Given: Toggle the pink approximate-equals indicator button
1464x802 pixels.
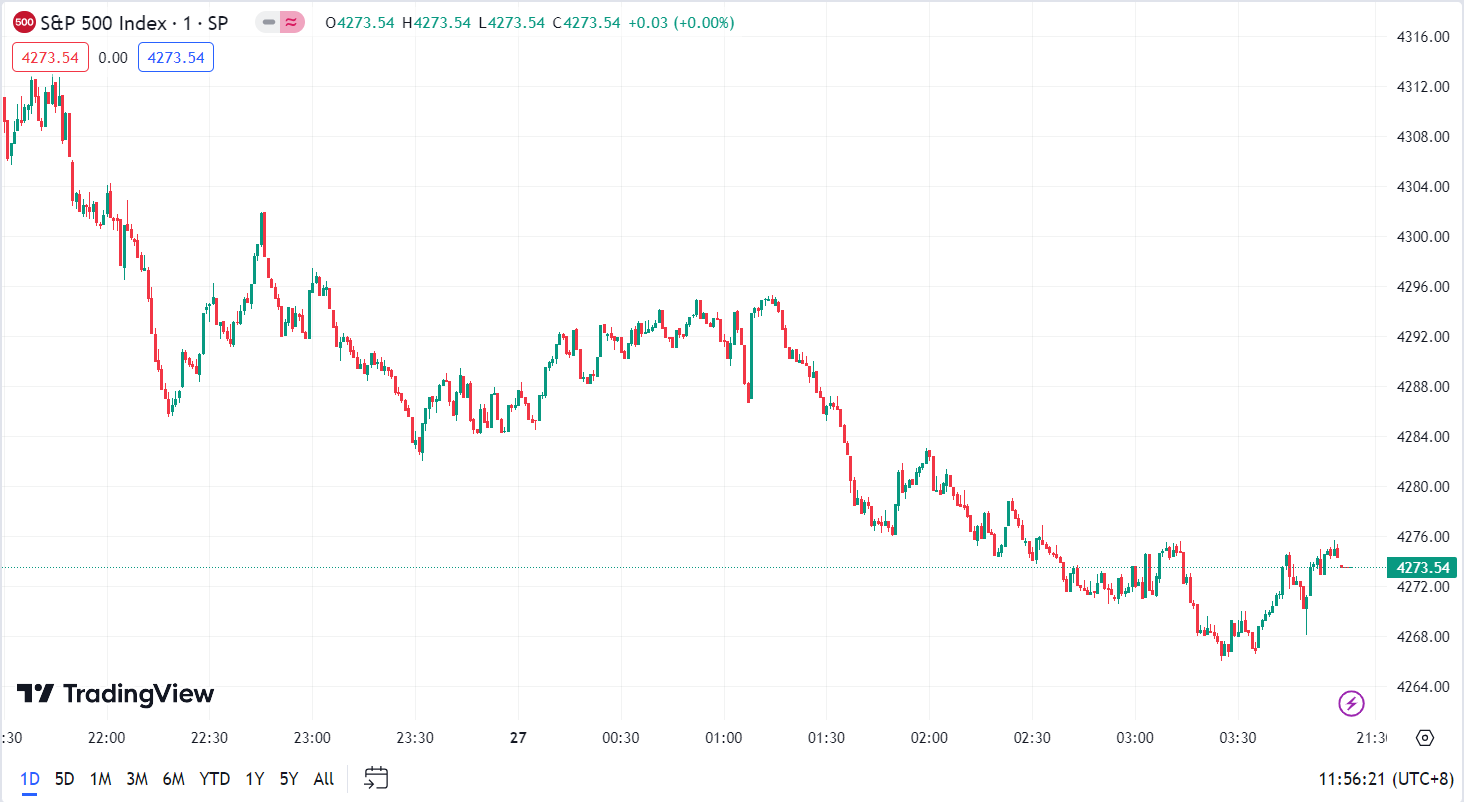Looking at the screenshot, I should point(292,22).
